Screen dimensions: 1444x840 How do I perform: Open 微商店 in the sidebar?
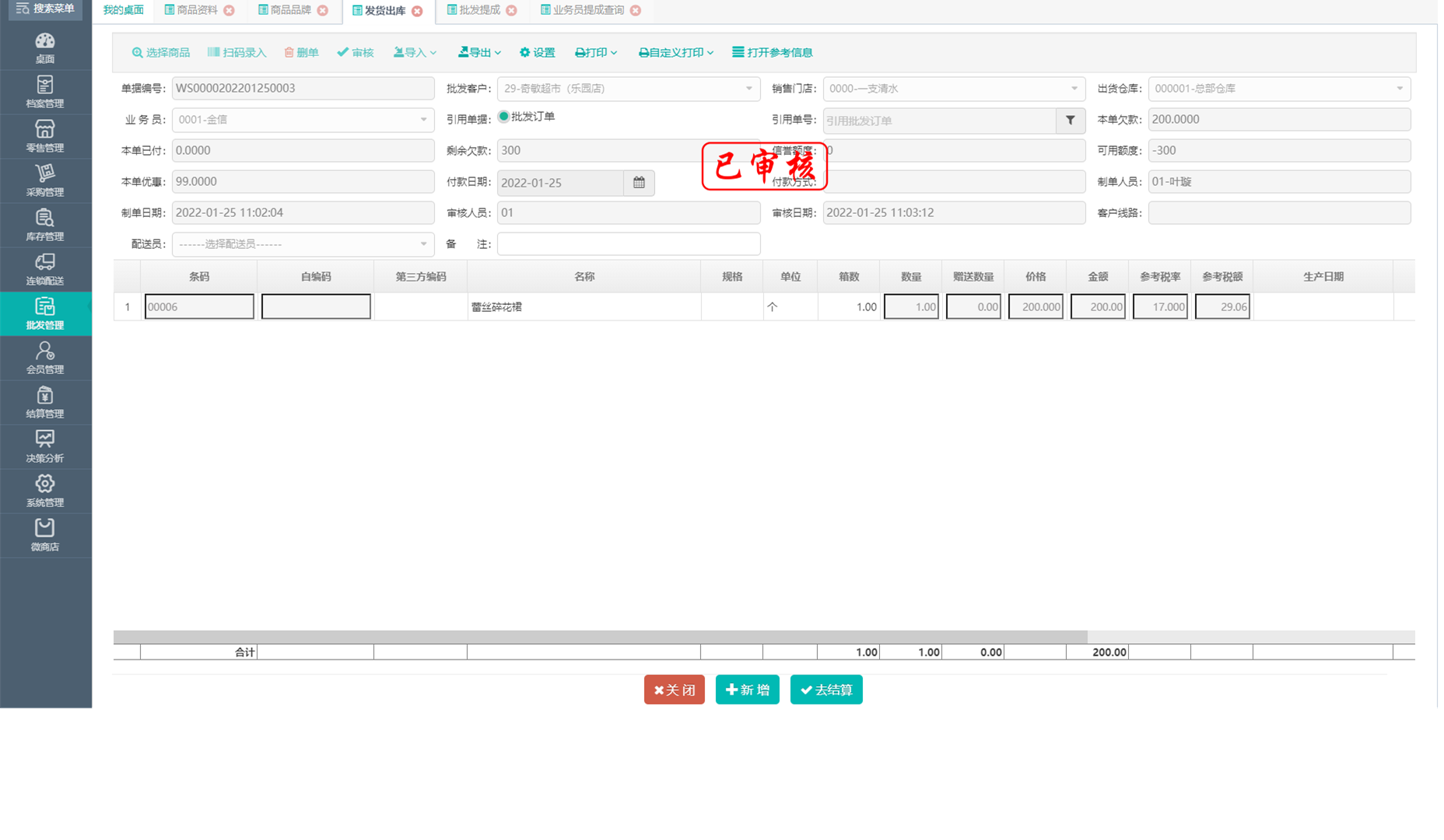[x=45, y=535]
